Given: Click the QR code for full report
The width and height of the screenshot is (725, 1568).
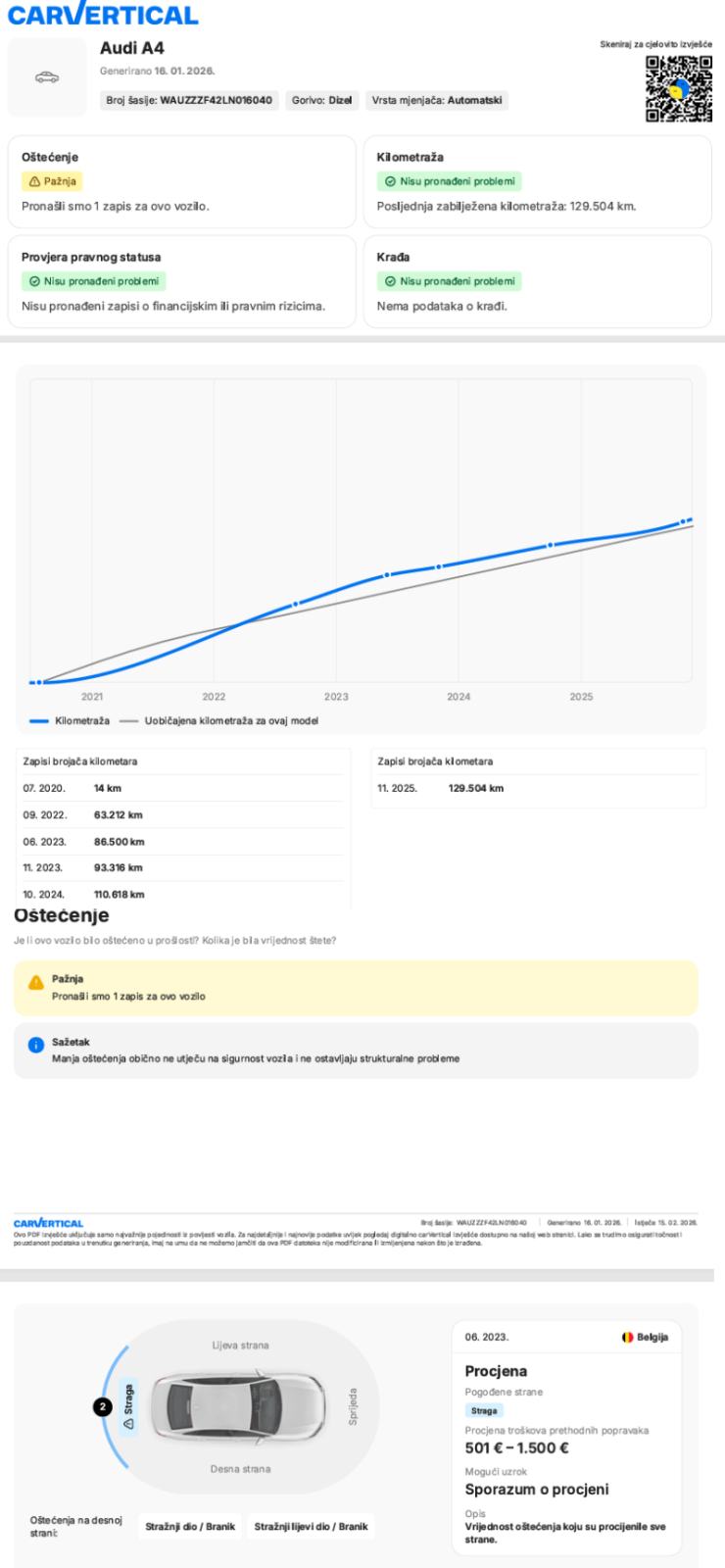Looking at the screenshot, I should click(x=679, y=88).
